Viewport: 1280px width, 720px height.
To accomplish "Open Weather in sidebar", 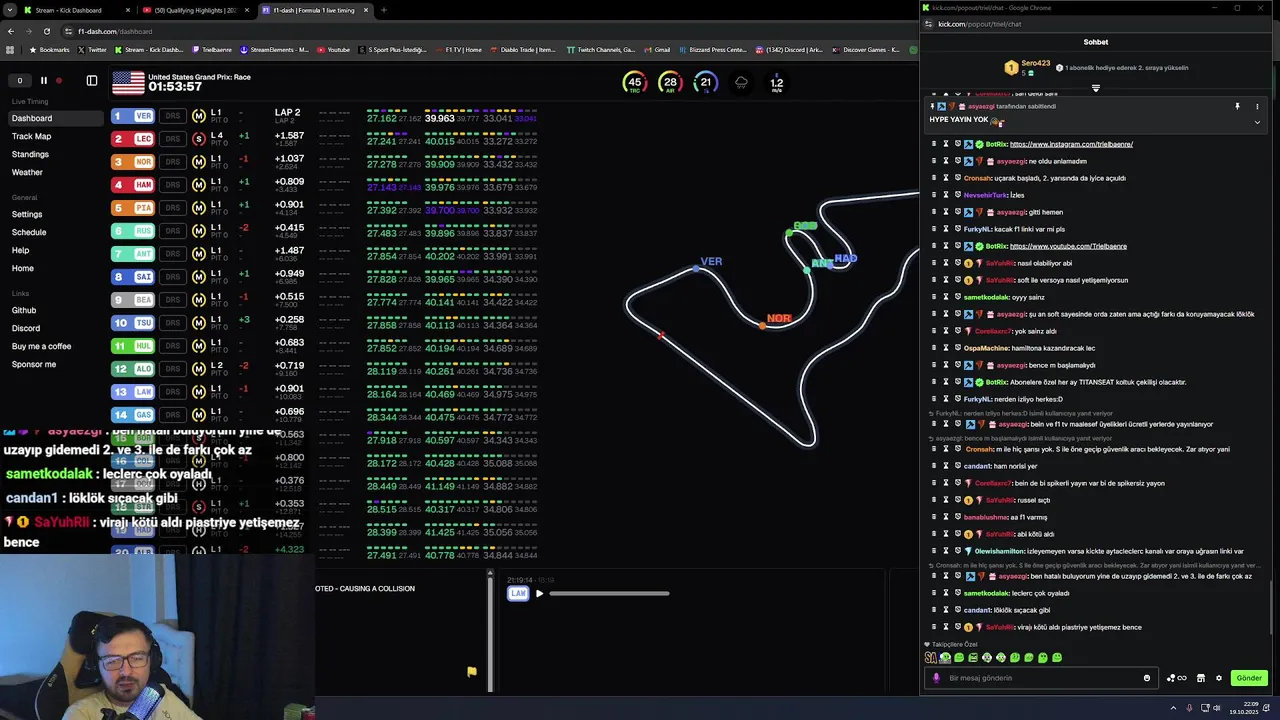I will pyautogui.click(x=27, y=172).
